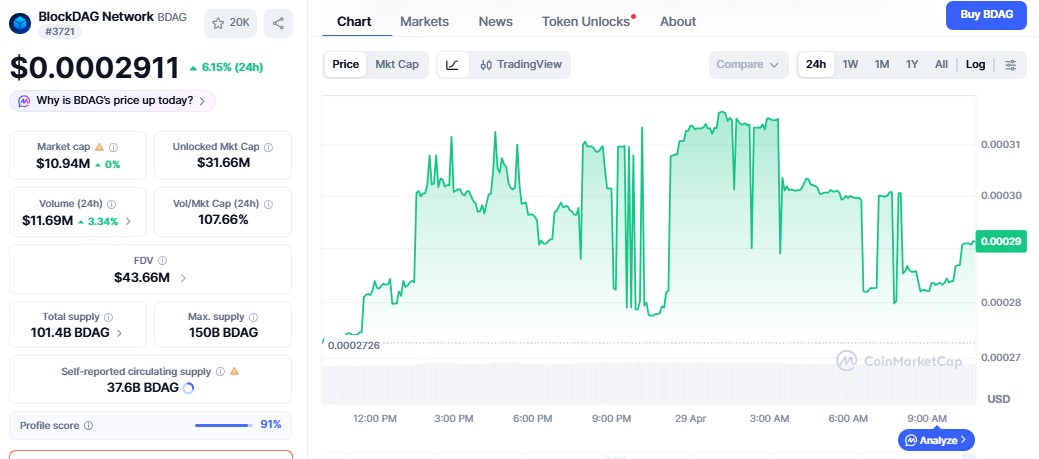The height and width of the screenshot is (459, 1039).
Task: Toggle Log scale on chart
Action: [975, 65]
